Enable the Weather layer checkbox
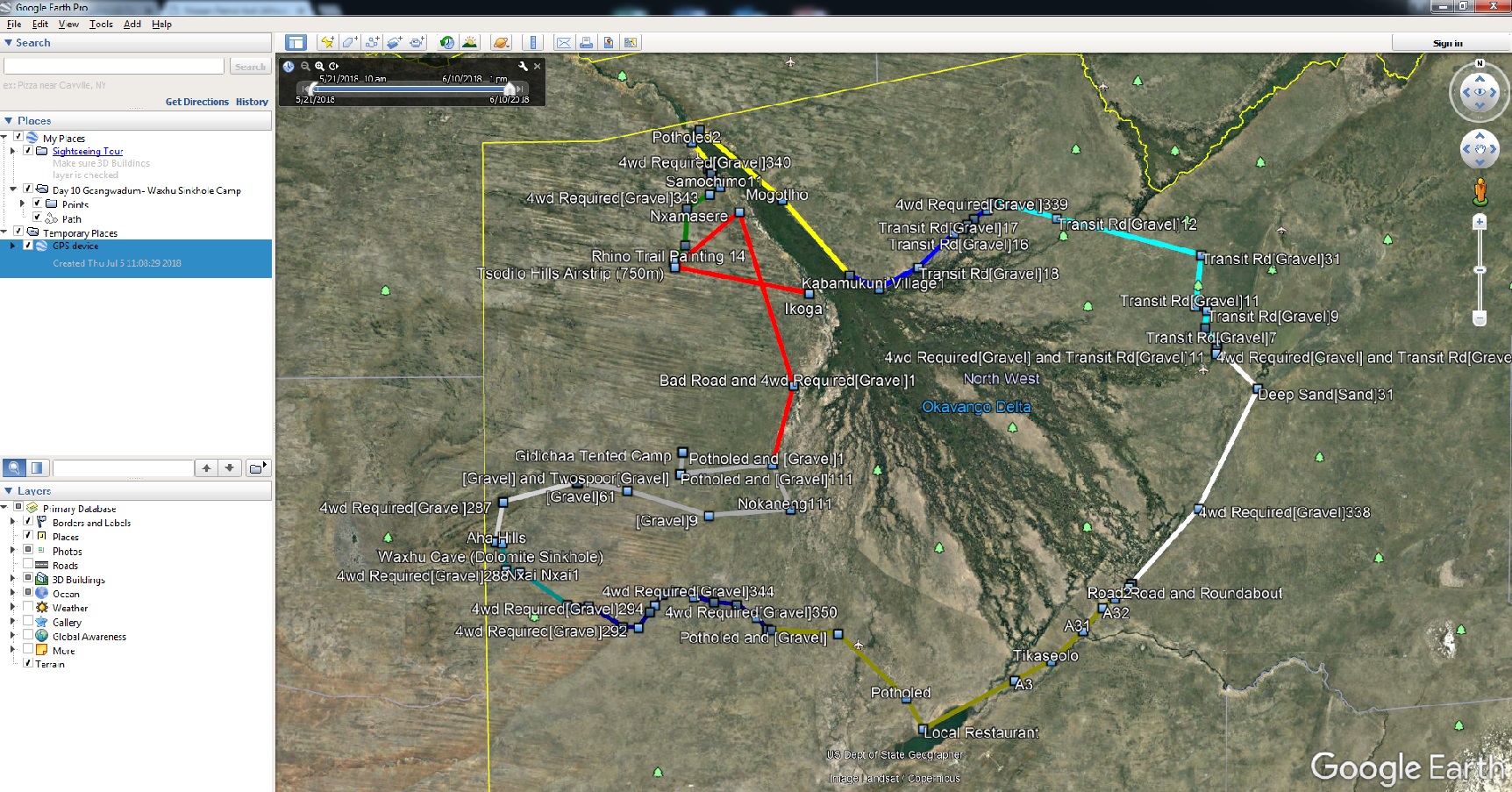Viewport: 1512px width, 792px height. (28, 607)
